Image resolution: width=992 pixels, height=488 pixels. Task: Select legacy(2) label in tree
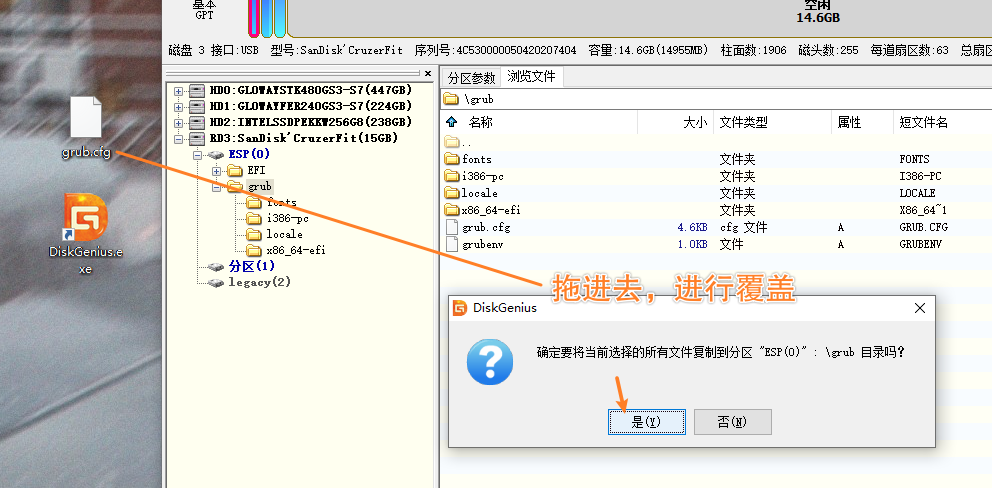click(259, 282)
